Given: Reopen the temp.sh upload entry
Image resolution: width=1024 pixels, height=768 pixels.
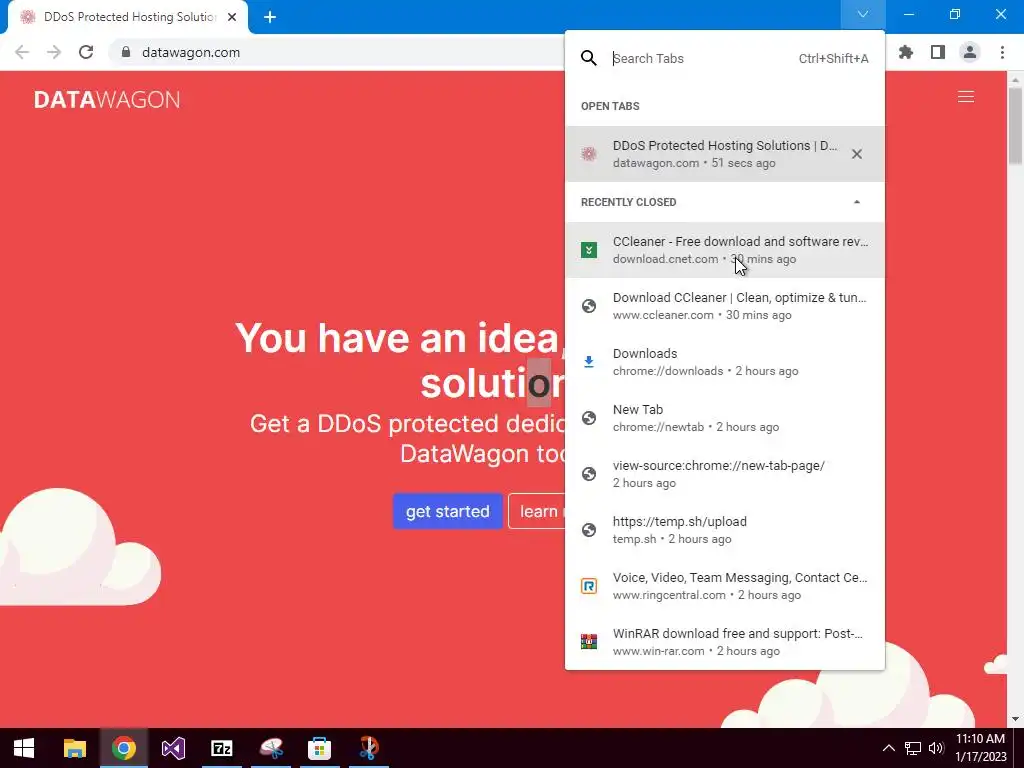Looking at the screenshot, I should pos(724,530).
